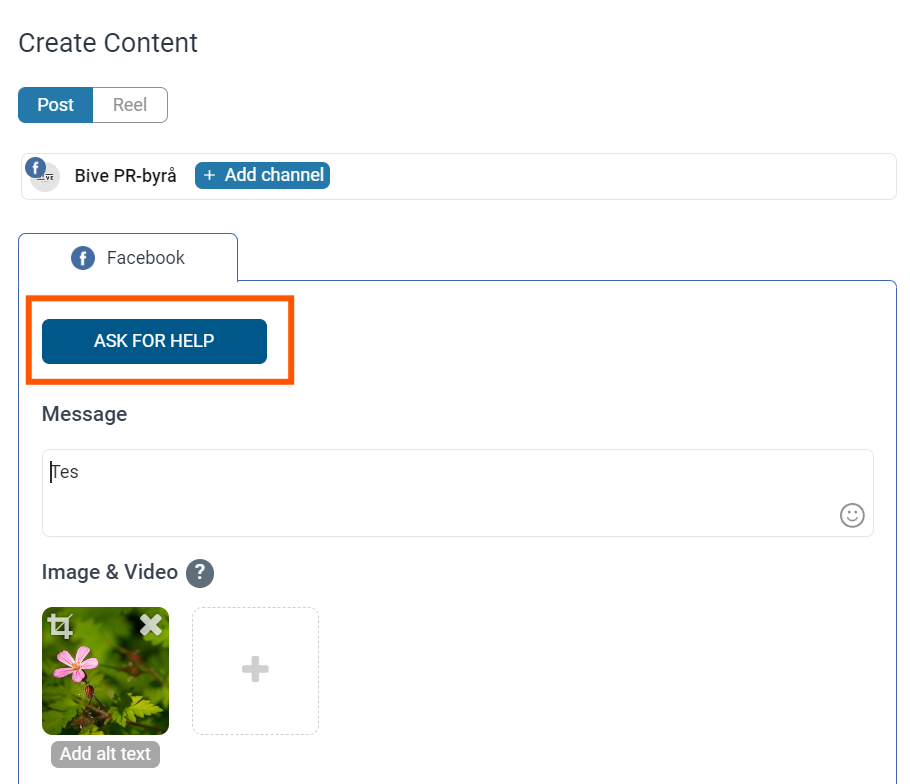Screen dimensions: 910x784
Task: Click the Create Content heading
Action: point(108,43)
